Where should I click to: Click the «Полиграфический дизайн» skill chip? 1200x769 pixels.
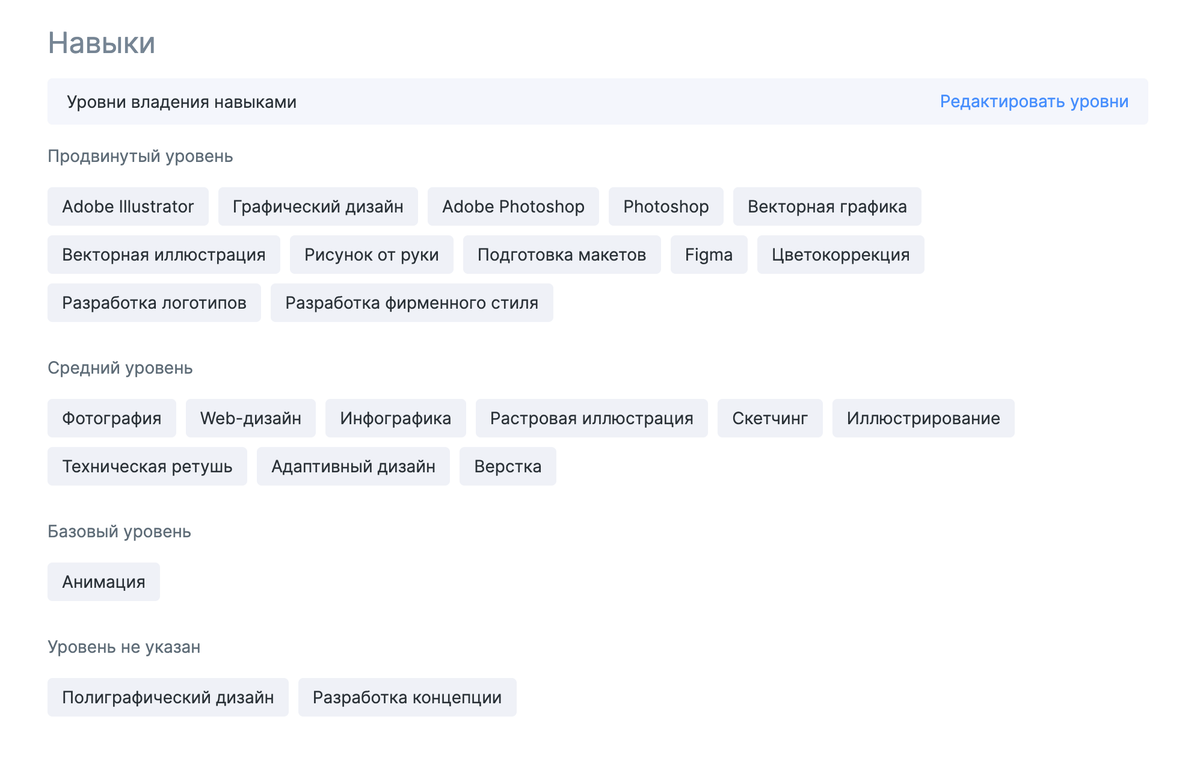point(167,697)
